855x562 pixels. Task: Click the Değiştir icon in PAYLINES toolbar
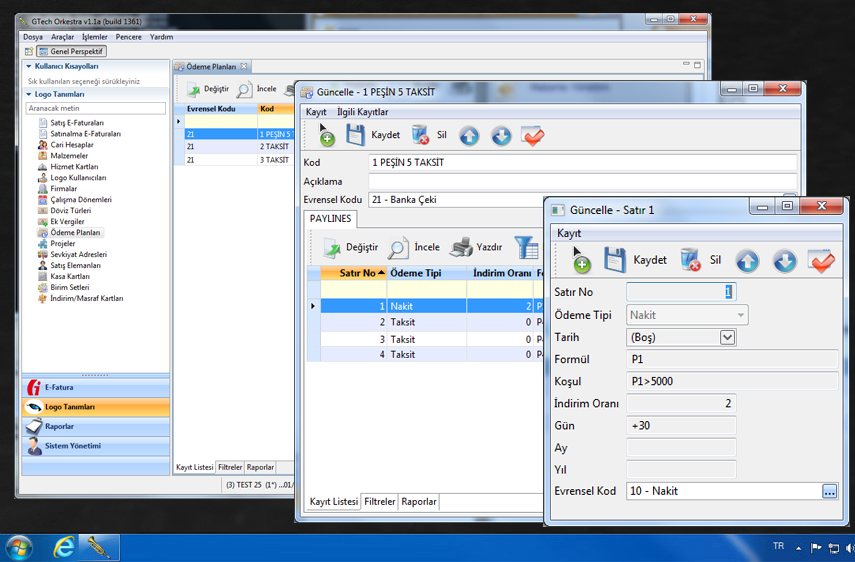tap(331, 247)
